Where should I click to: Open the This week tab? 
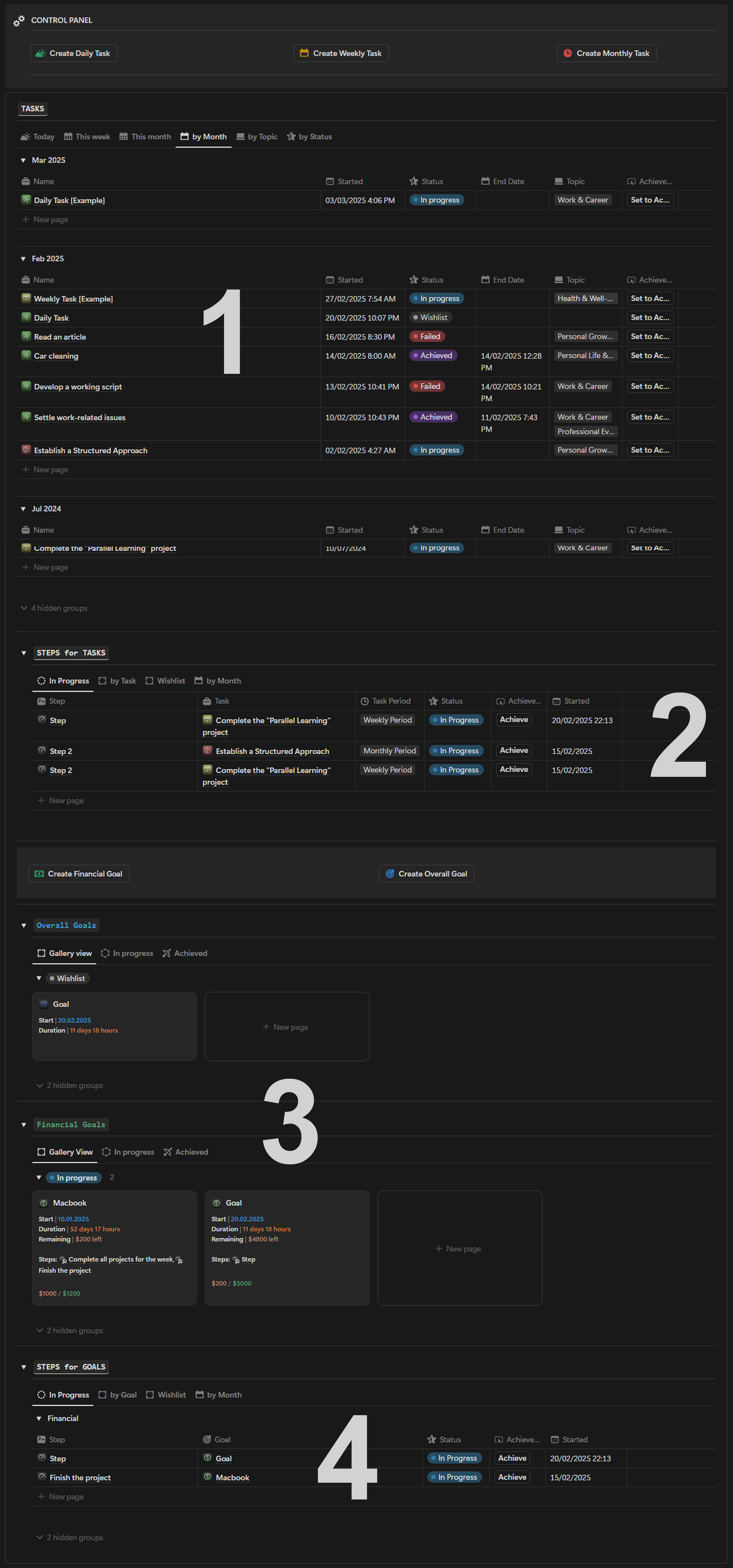pyautogui.click(x=87, y=136)
